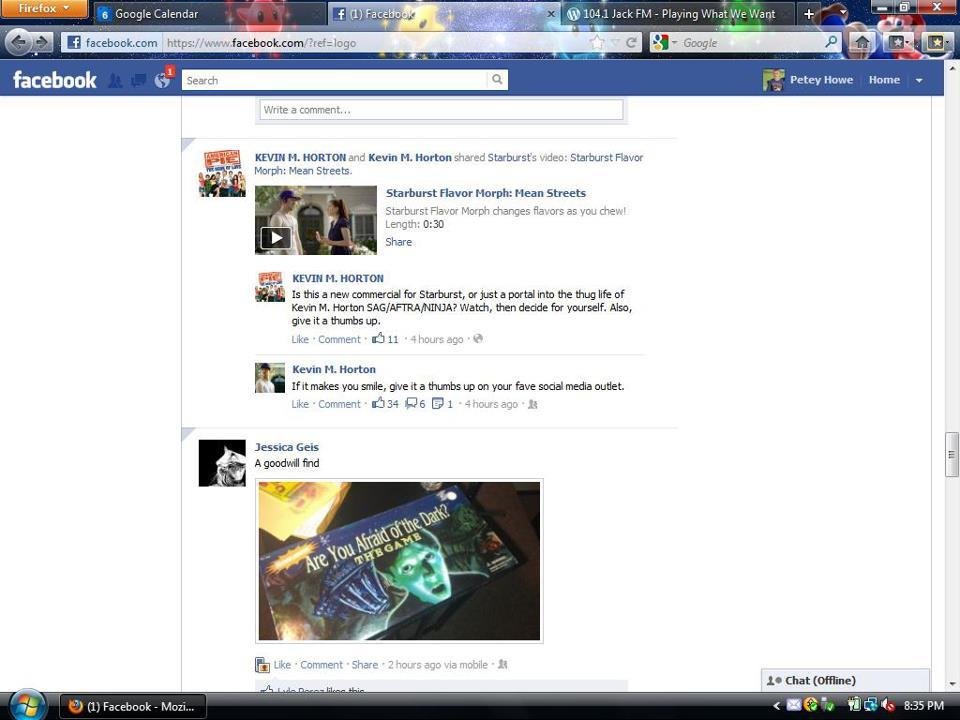Go back with the browser back arrow

[x=18, y=42]
